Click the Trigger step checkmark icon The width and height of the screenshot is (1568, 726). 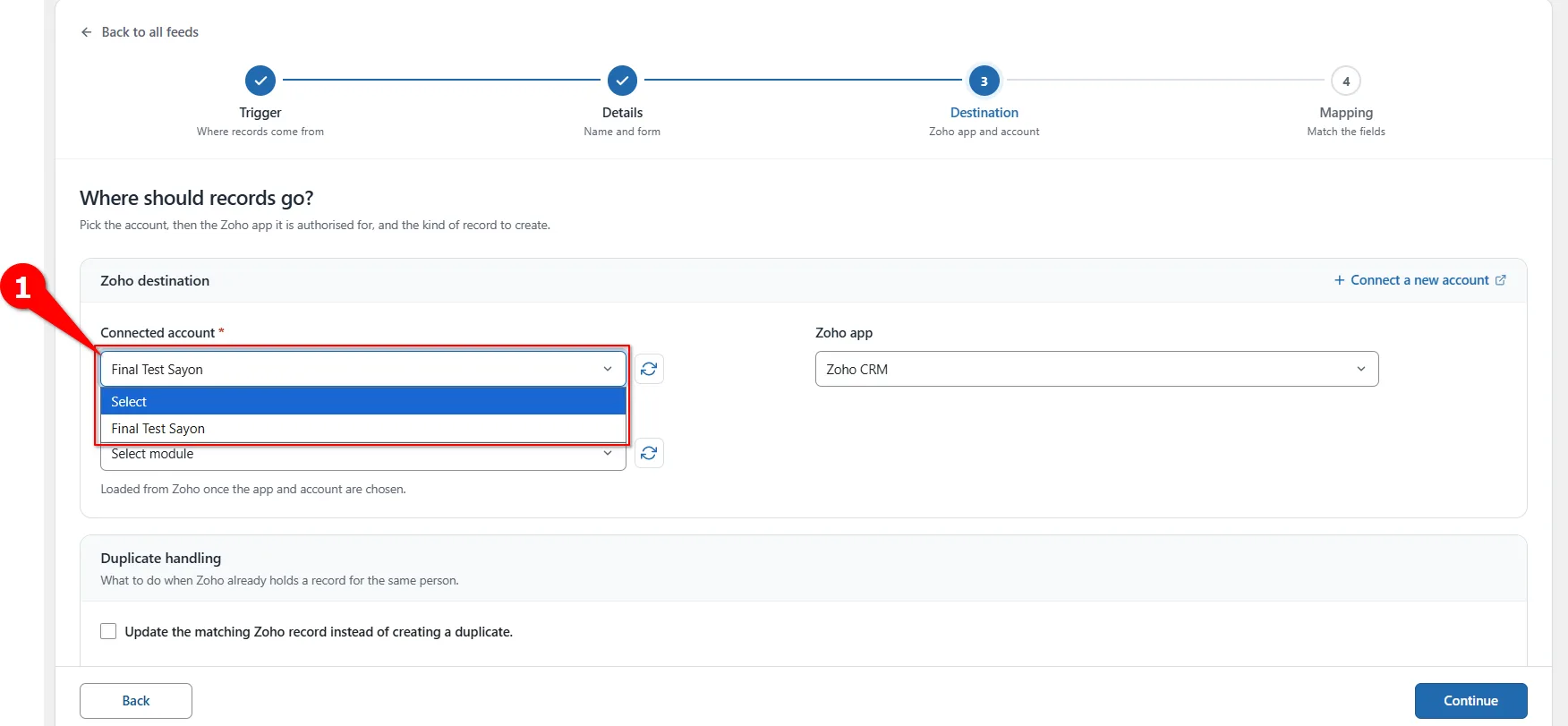coord(260,81)
